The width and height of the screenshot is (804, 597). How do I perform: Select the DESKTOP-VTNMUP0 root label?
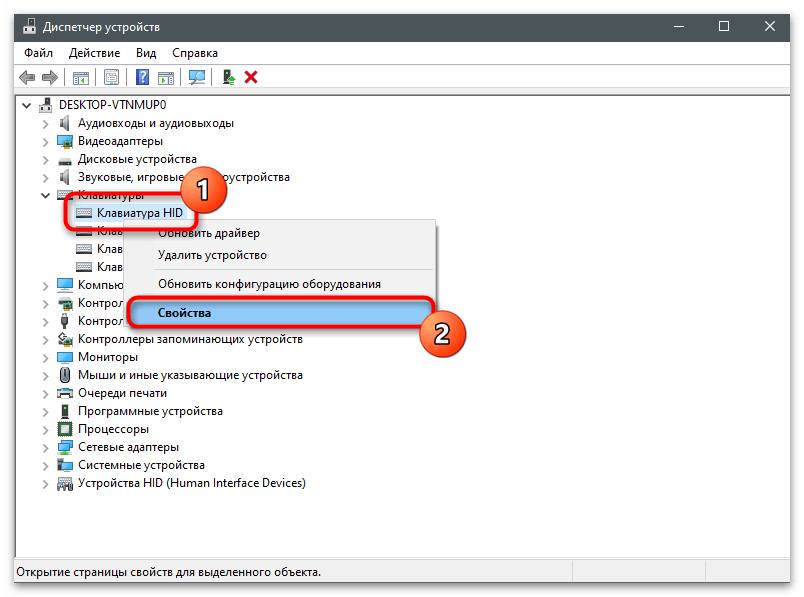point(112,105)
